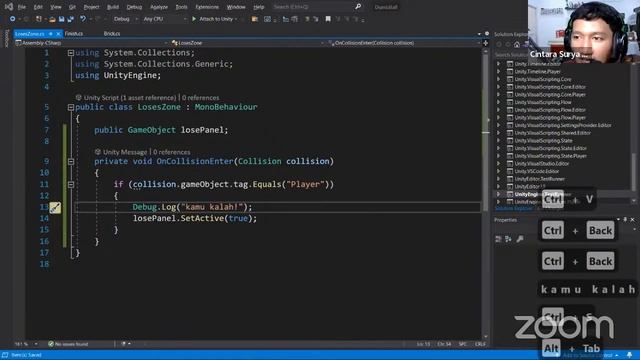Collapse the OnCollisionEnter method at line 9
The width and height of the screenshot is (640, 360).
[x=71, y=162]
